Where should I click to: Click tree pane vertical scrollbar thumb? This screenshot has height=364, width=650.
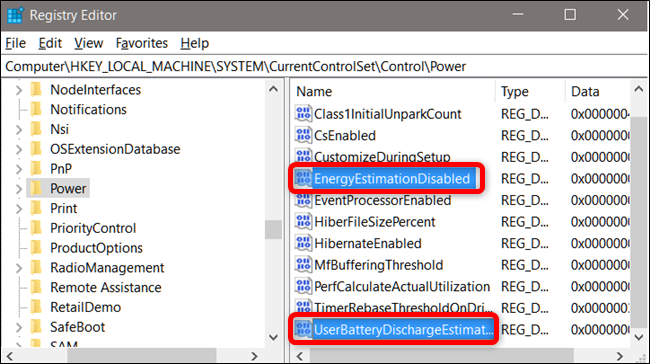point(273,229)
